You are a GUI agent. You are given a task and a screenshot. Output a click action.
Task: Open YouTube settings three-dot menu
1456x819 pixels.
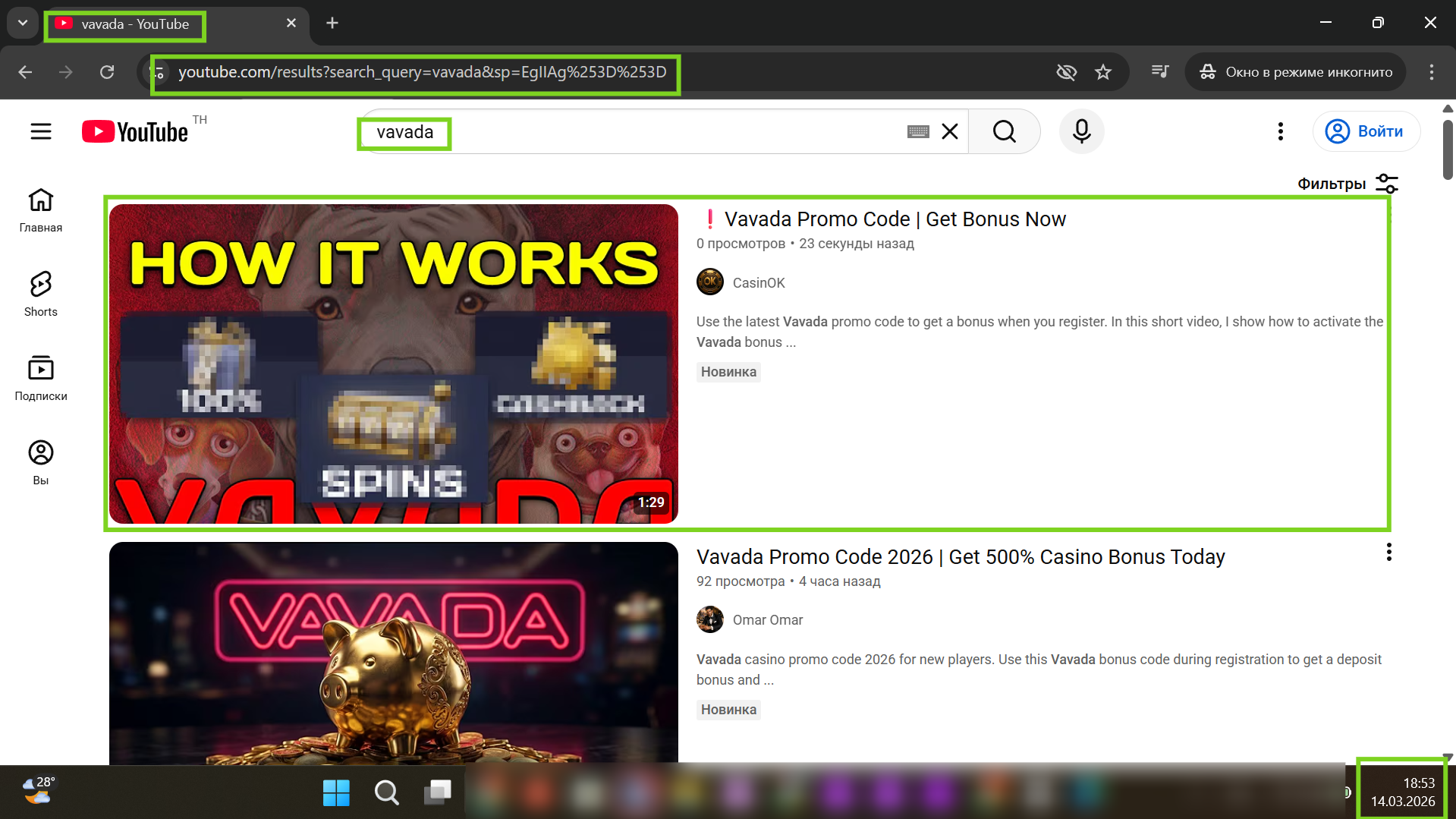pos(1280,131)
